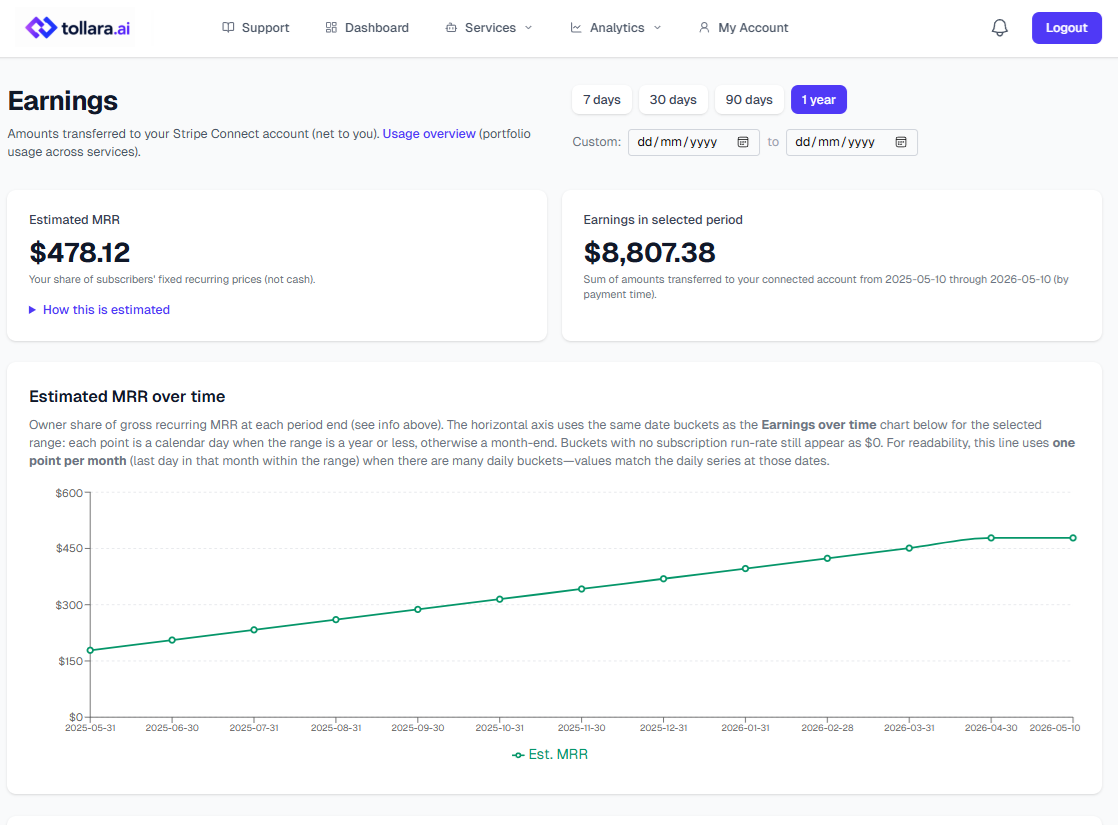Click the 2025-08-31 chart data point
Screen dimensions: 1118x825
tap(336, 620)
